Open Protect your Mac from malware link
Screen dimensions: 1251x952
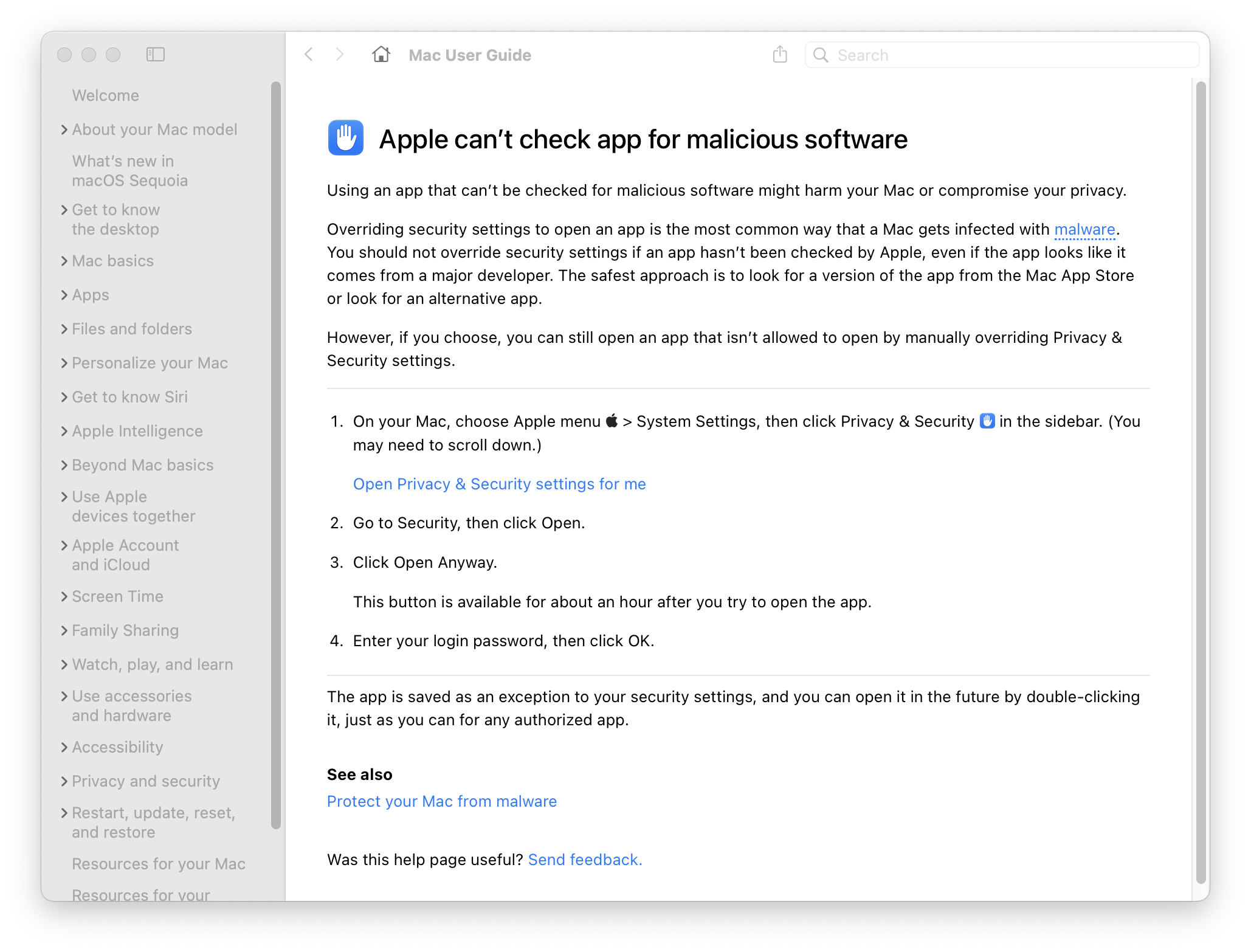coord(442,801)
